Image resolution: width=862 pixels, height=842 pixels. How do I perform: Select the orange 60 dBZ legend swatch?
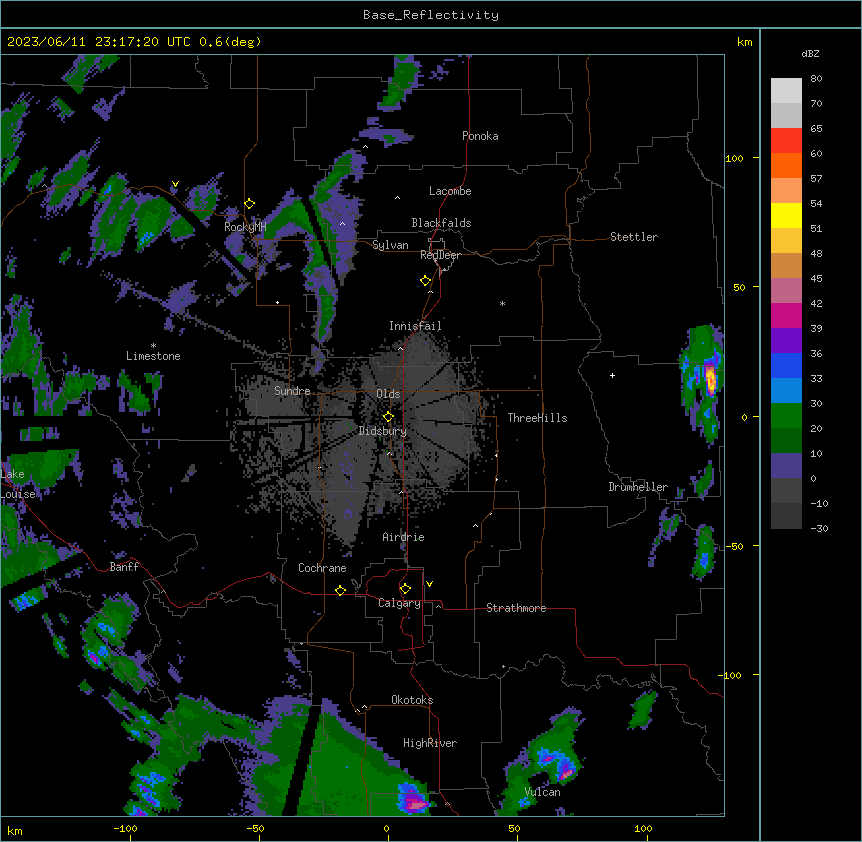(x=786, y=165)
